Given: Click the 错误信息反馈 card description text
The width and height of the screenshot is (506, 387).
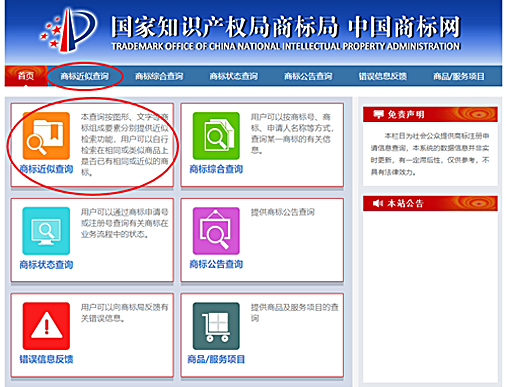Looking at the screenshot, I should pyautogui.click(x=125, y=312).
